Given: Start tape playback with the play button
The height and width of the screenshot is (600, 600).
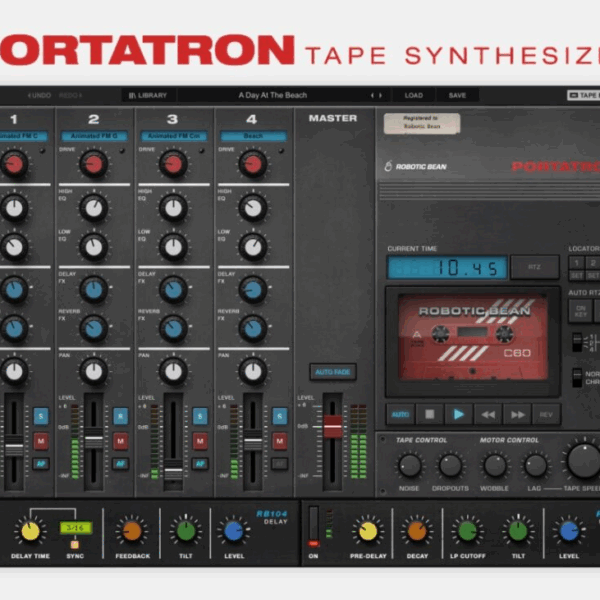Looking at the screenshot, I should tap(458, 414).
